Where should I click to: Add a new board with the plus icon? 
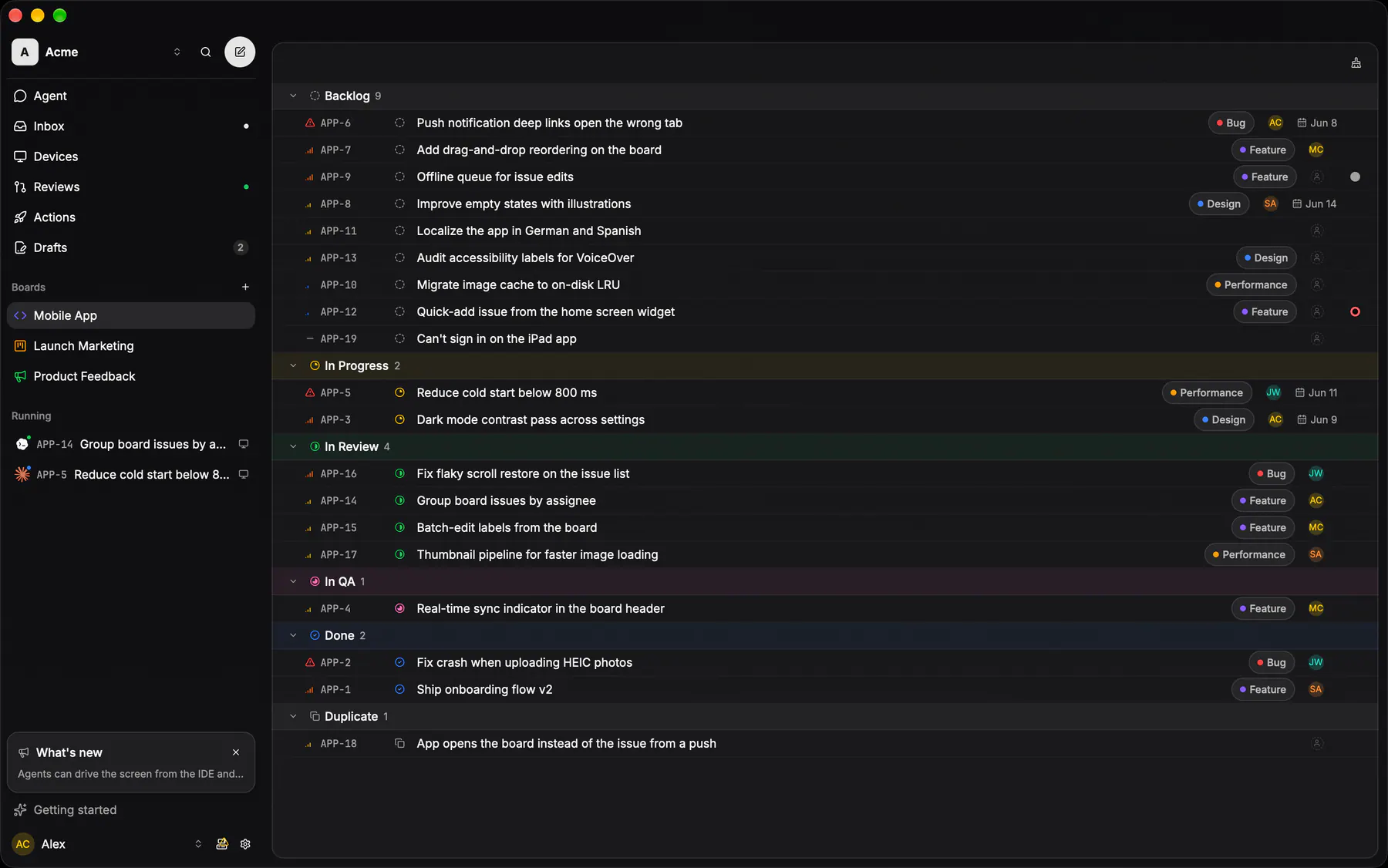[245, 287]
